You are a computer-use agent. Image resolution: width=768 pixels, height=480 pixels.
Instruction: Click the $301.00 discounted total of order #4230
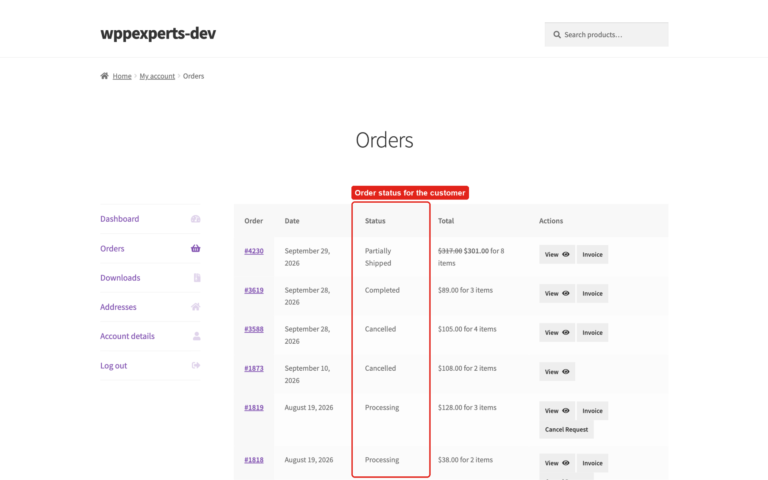point(476,251)
